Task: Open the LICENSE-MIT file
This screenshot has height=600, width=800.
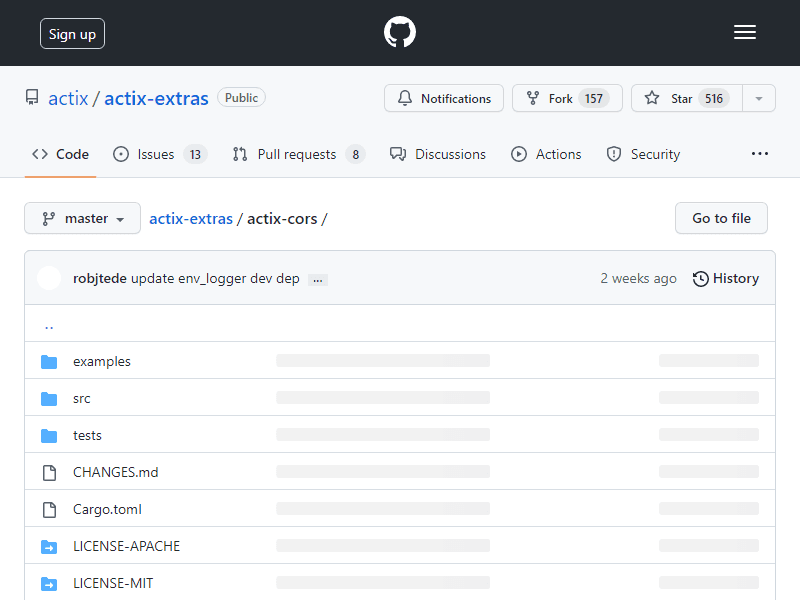Action: tap(113, 584)
